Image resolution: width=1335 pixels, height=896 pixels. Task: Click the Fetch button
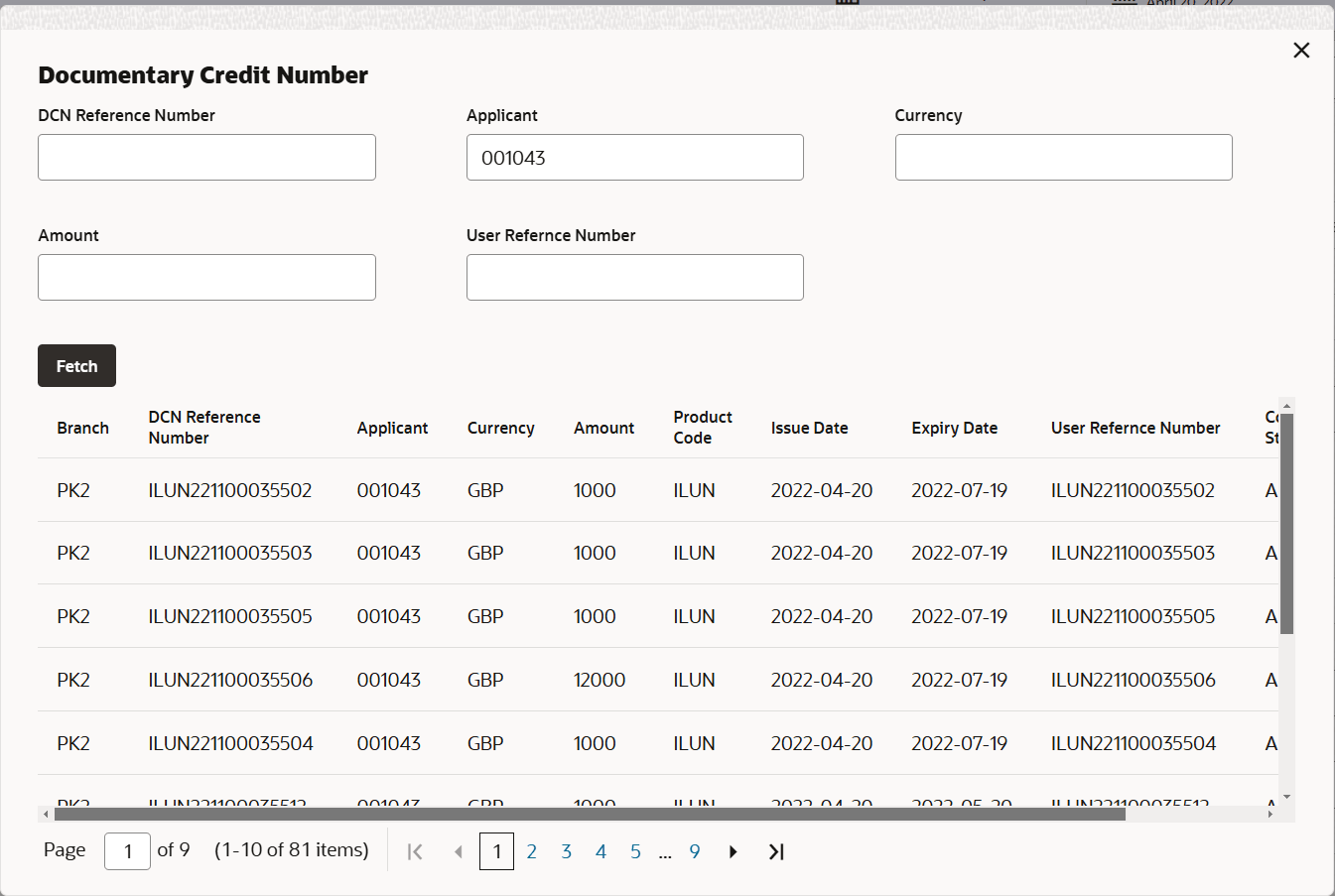click(76, 366)
